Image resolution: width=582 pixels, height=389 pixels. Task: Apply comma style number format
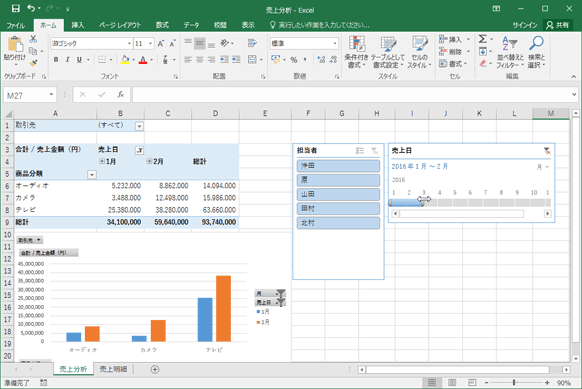coord(305,59)
